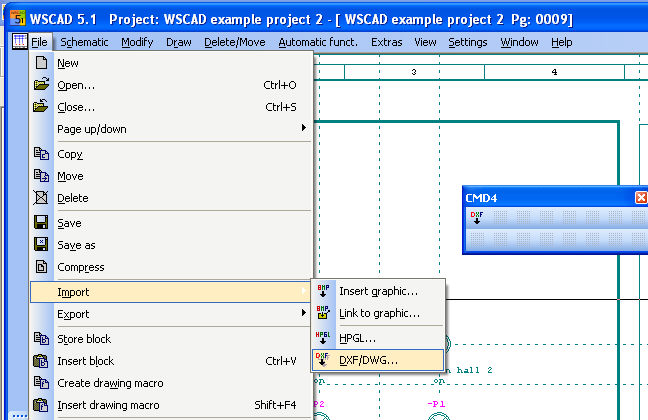
Task: Click the -P1 component label
Action: 436,404
